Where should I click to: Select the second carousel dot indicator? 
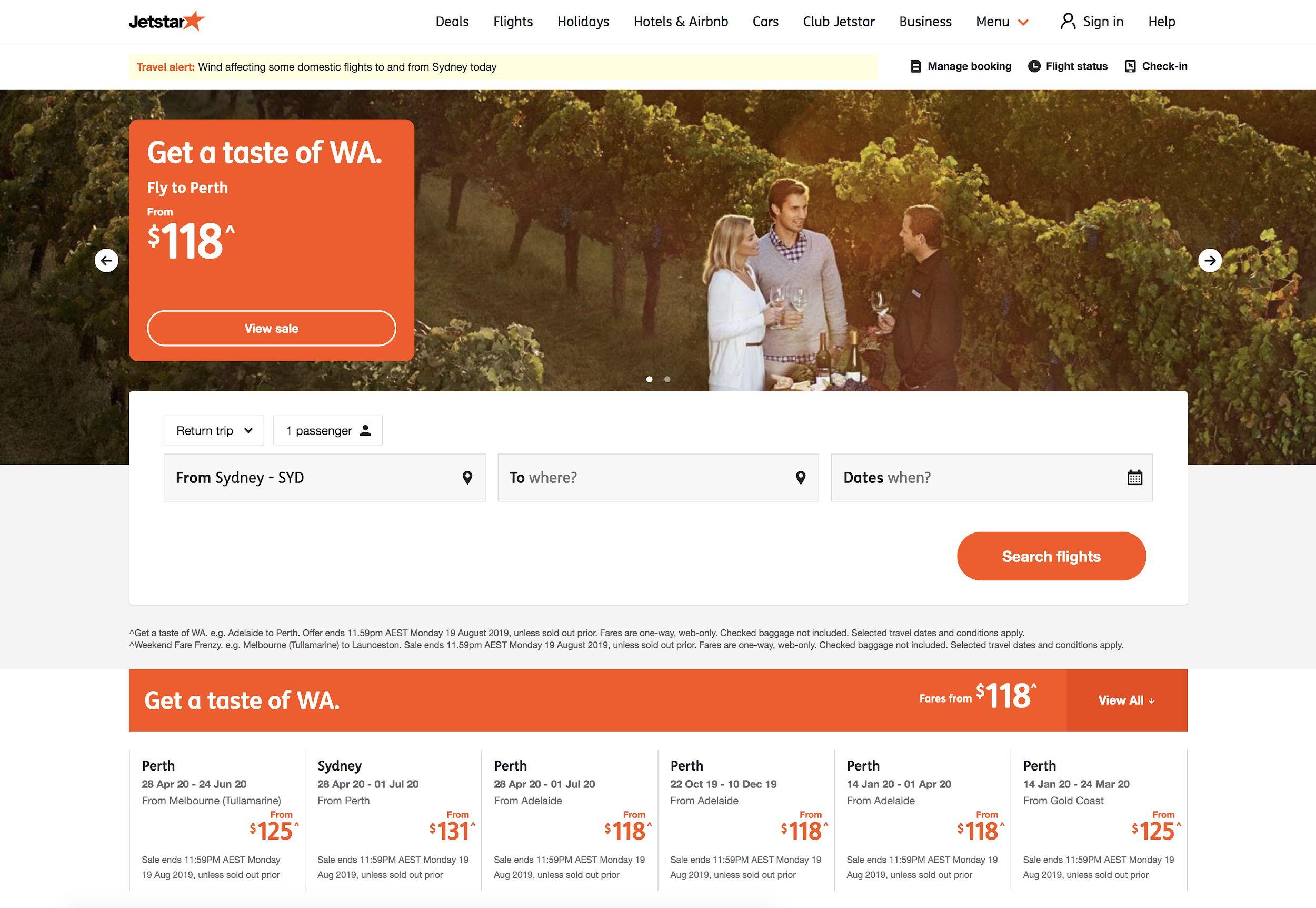pyautogui.click(x=667, y=379)
